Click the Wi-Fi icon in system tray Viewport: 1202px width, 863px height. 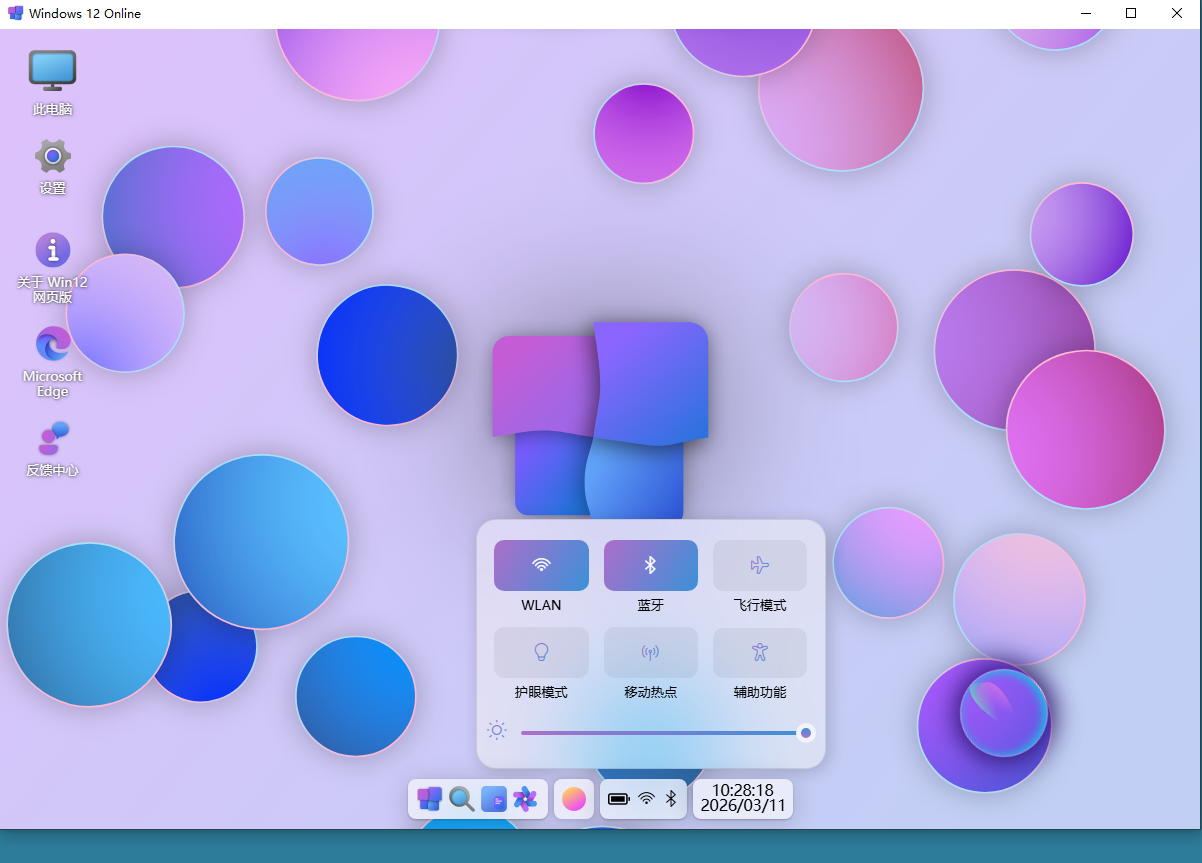647,798
